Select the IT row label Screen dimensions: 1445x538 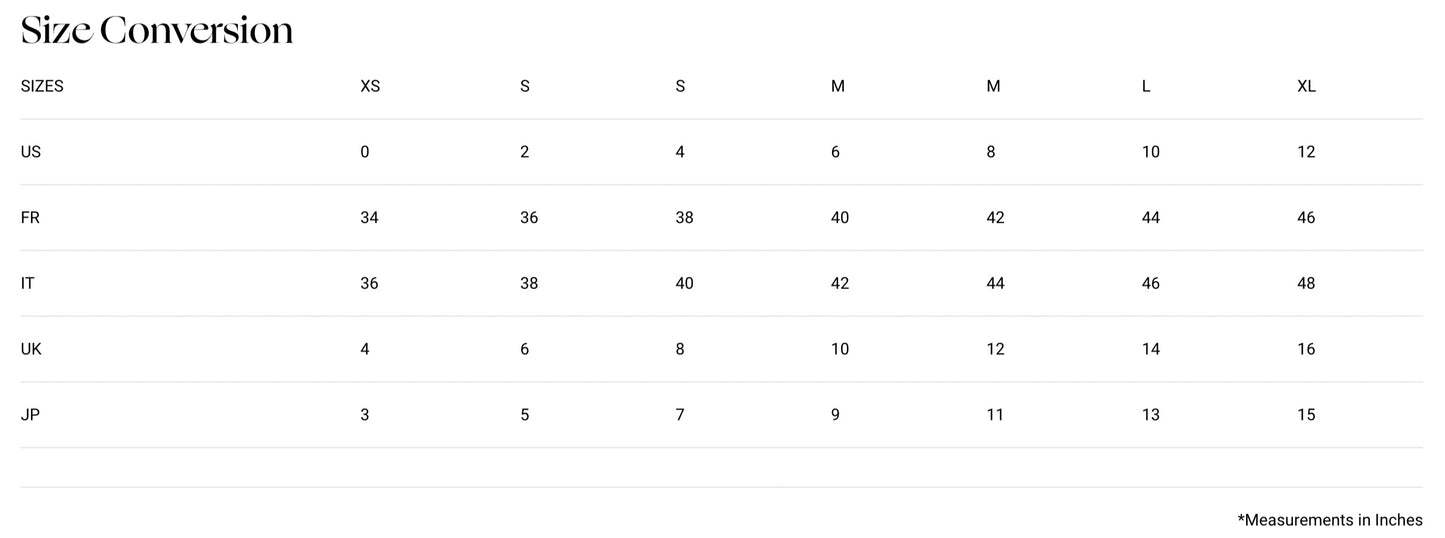point(28,283)
